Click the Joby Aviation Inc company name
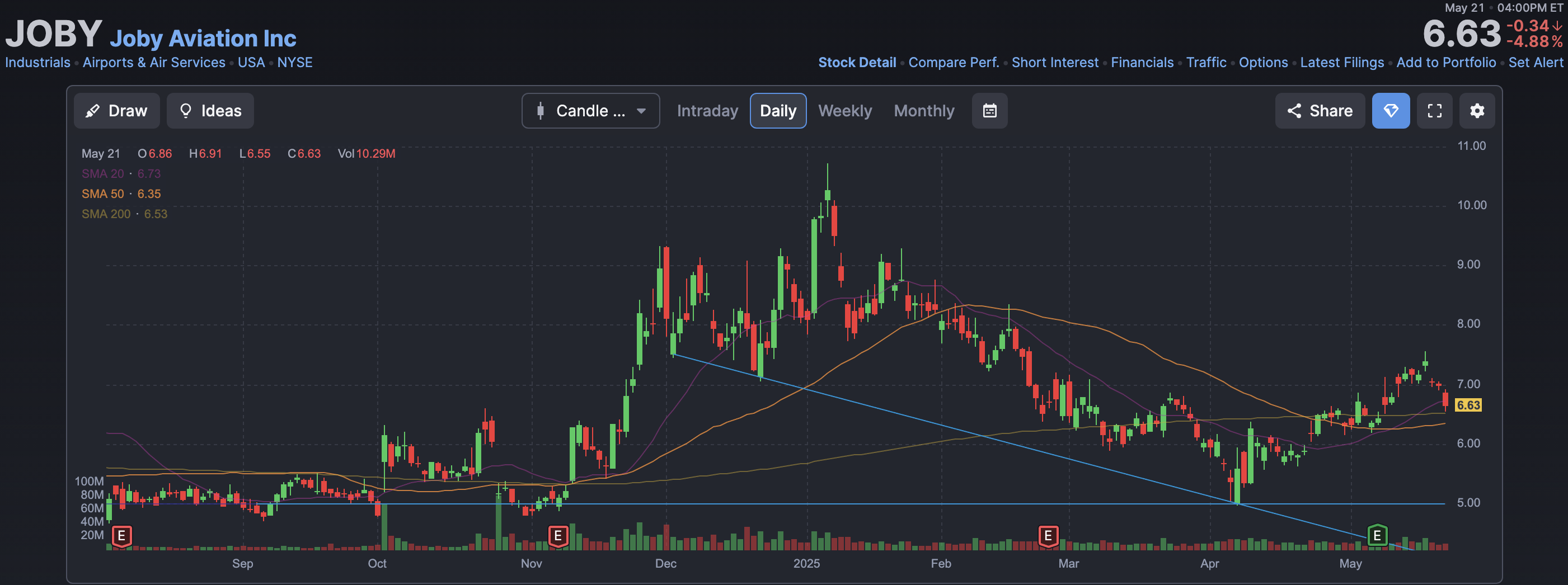Viewport: 1568px width, 585px height. pos(203,39)
